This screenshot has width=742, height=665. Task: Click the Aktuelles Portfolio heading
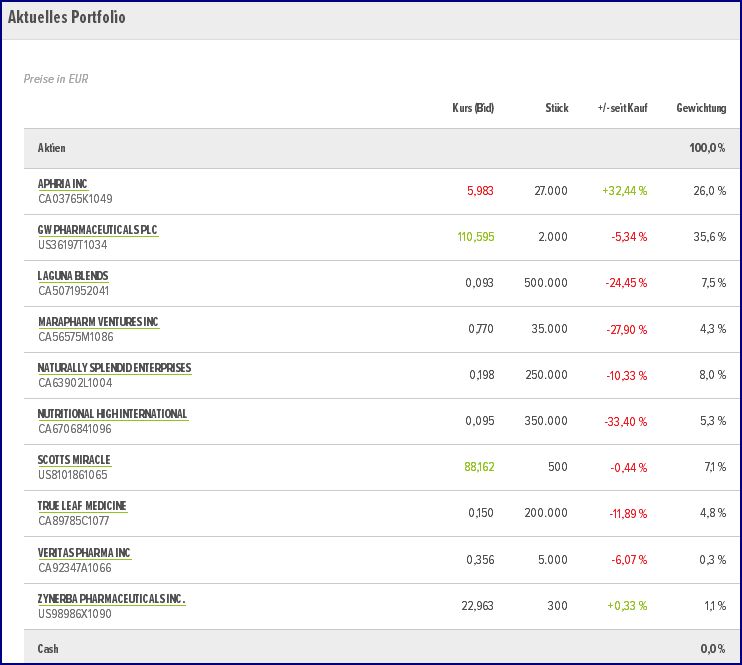click(x=67, y=18)
